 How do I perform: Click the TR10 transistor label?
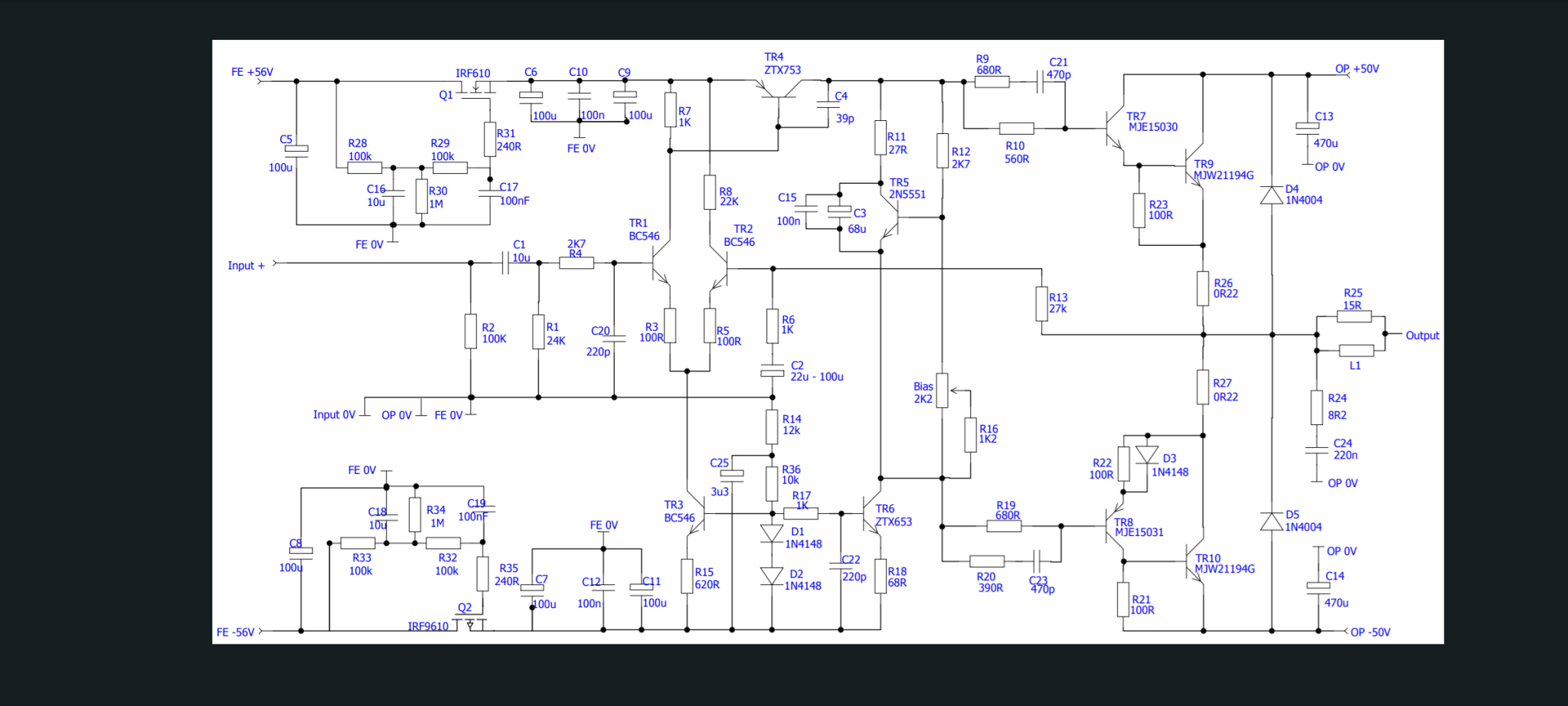coord(1208,558)
